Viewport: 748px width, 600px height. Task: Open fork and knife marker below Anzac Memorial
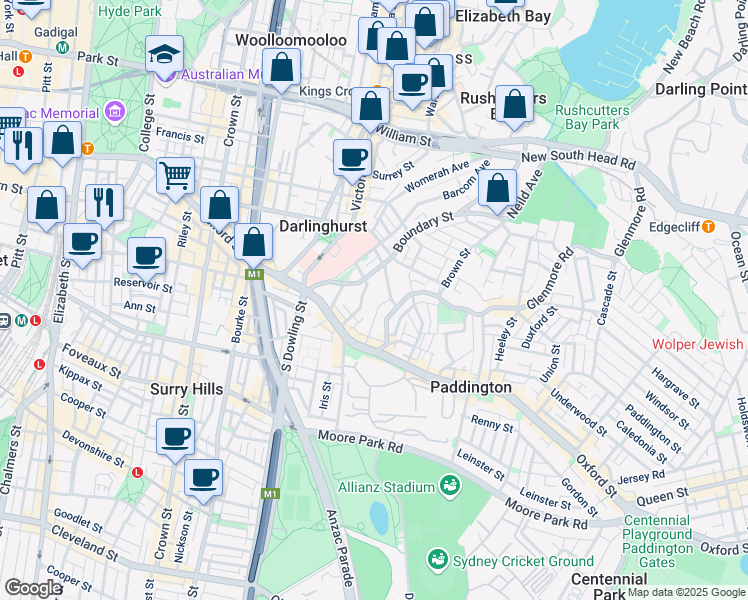(23, 146)
